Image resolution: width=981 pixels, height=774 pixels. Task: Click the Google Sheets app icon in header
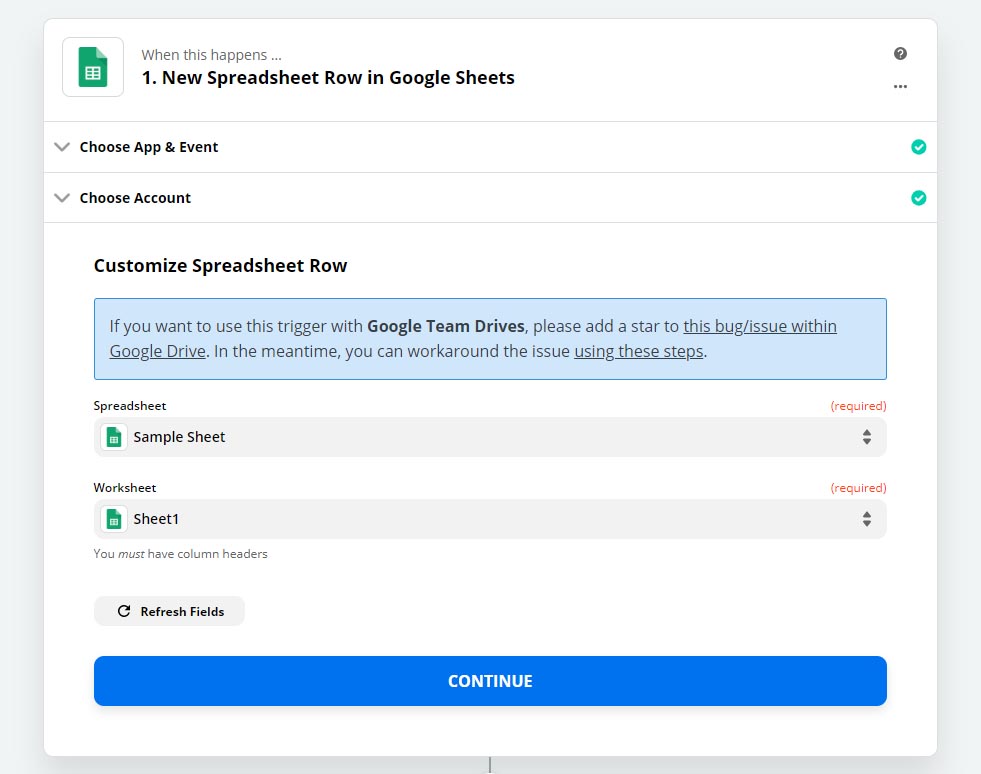93,67
